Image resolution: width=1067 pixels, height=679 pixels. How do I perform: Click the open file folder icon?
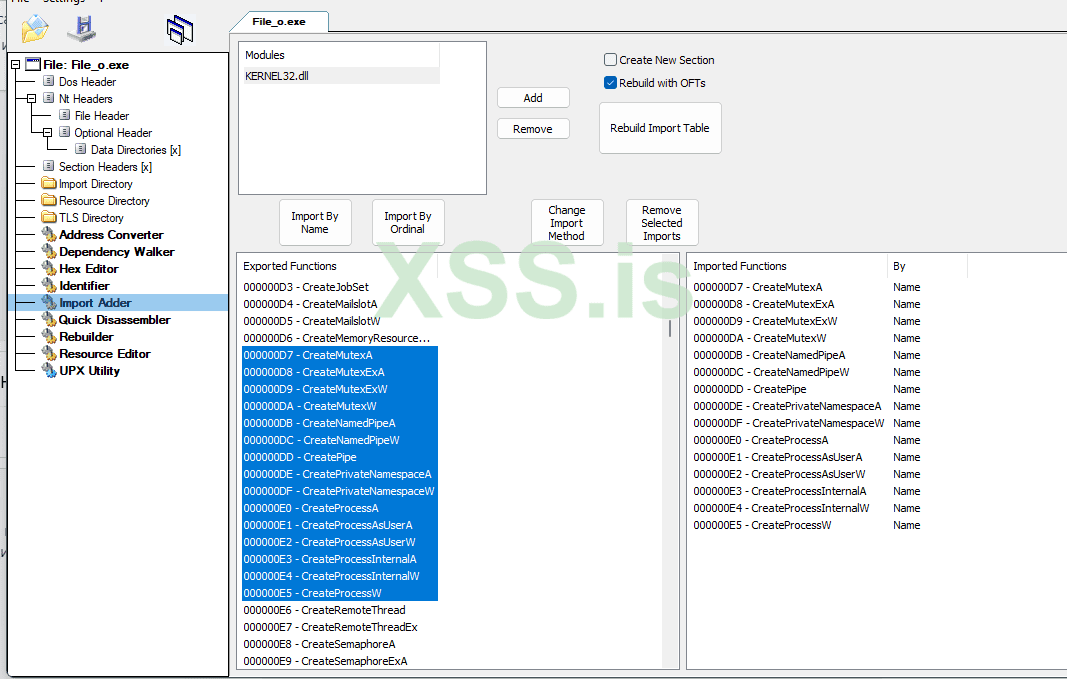click(x=35, y=29)
